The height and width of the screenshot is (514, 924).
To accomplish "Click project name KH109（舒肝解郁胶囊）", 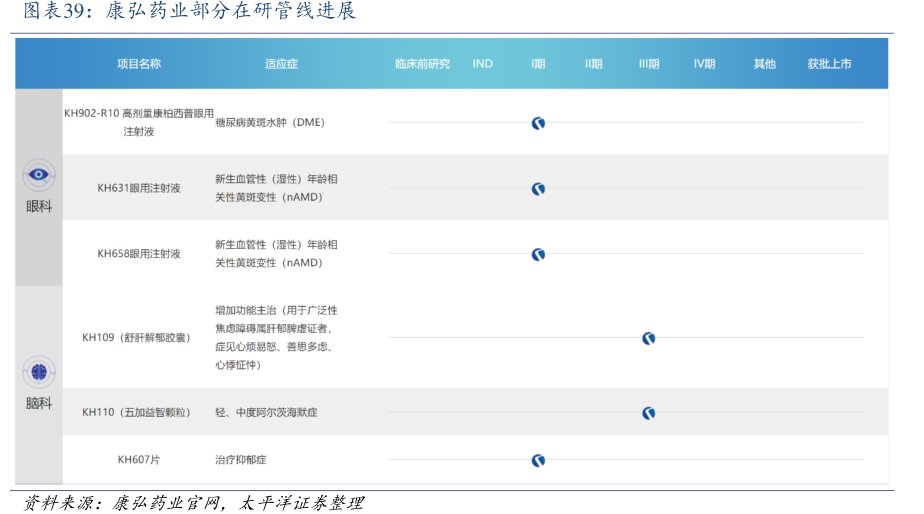I will pyautogui.click(x=136, y=338).
